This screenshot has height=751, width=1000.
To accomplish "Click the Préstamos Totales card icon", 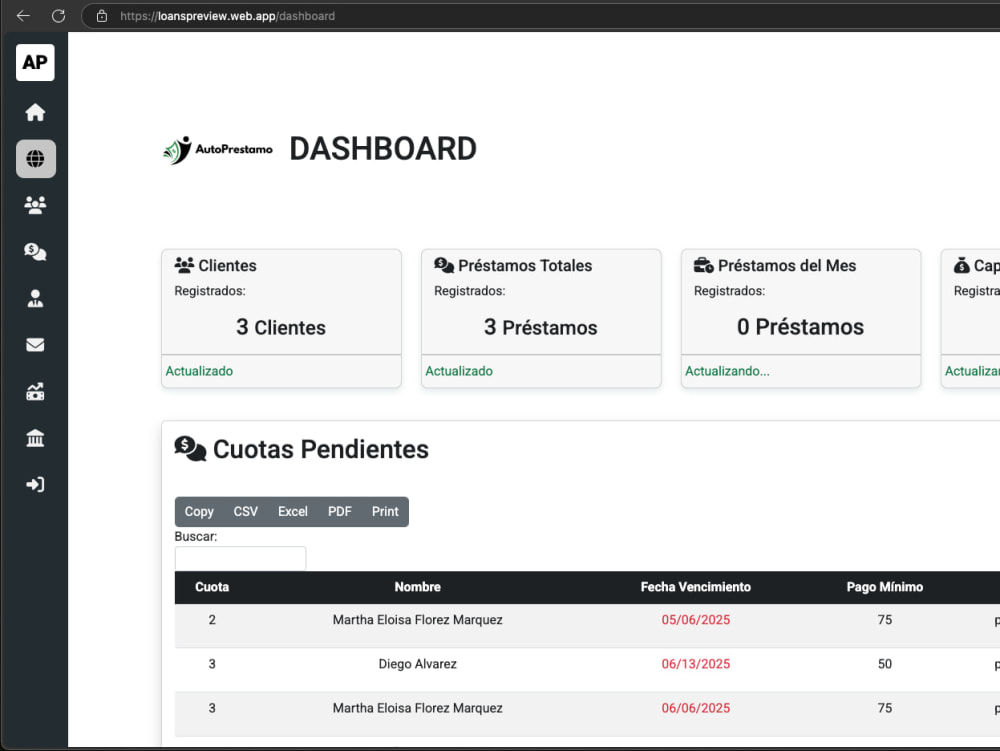I will [444, 265].
